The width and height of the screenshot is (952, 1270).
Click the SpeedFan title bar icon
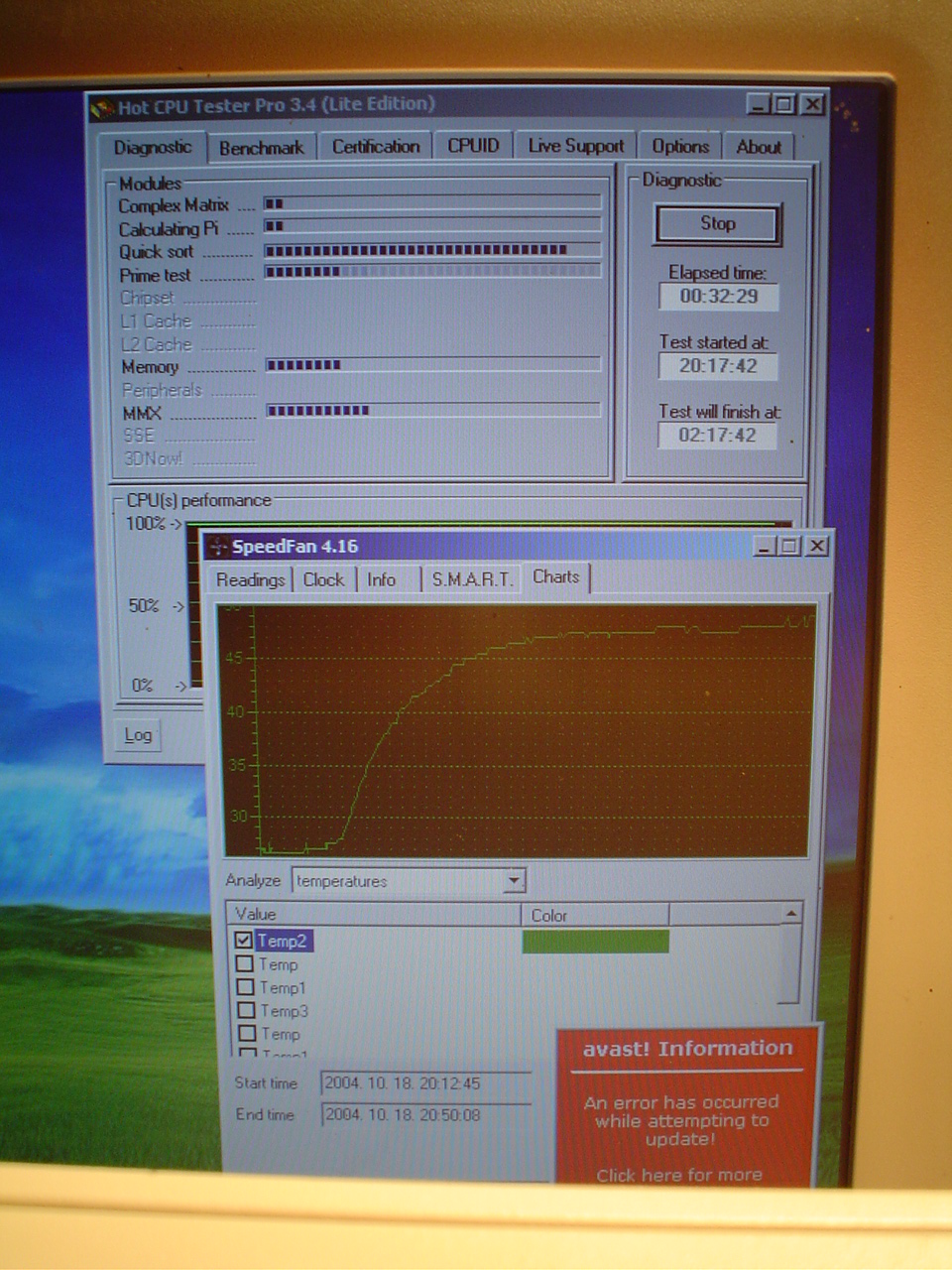tap(218, 547)
